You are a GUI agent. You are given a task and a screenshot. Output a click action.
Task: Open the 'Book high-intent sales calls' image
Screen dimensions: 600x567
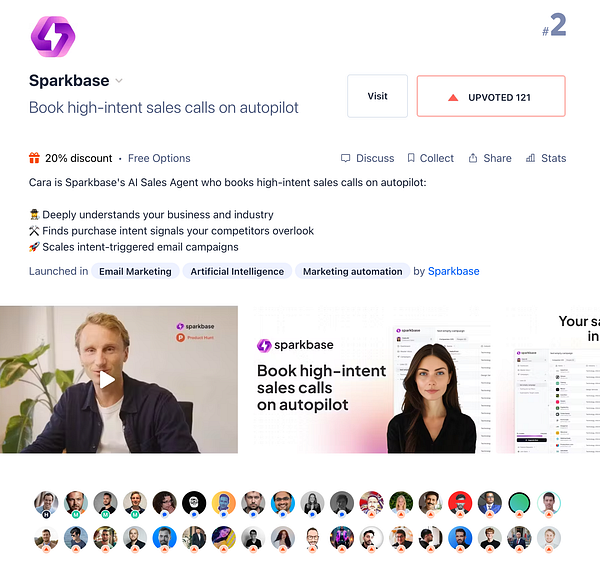[x=367, y=380]
